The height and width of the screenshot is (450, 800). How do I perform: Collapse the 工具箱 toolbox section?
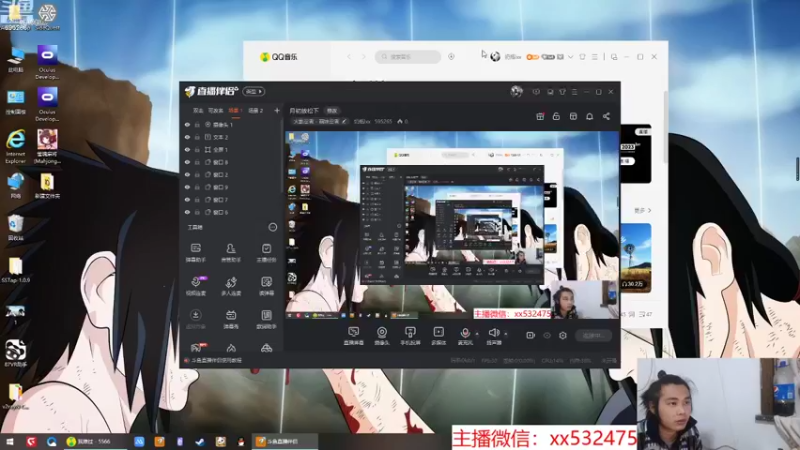[x=273, y=227]
